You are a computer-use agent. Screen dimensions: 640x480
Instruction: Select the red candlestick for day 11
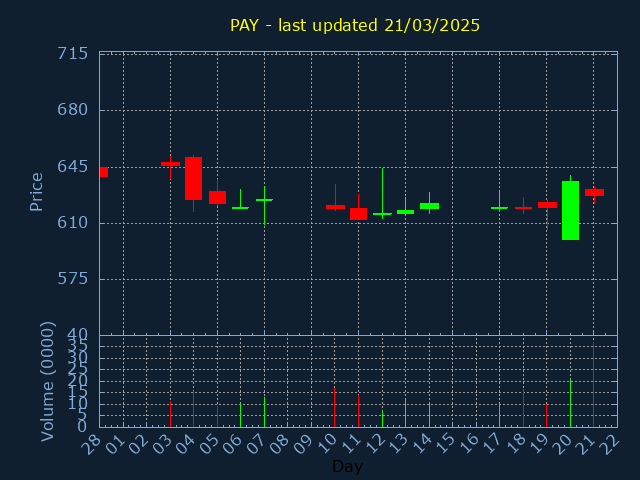pyautogui.click(x=358, y=213)
